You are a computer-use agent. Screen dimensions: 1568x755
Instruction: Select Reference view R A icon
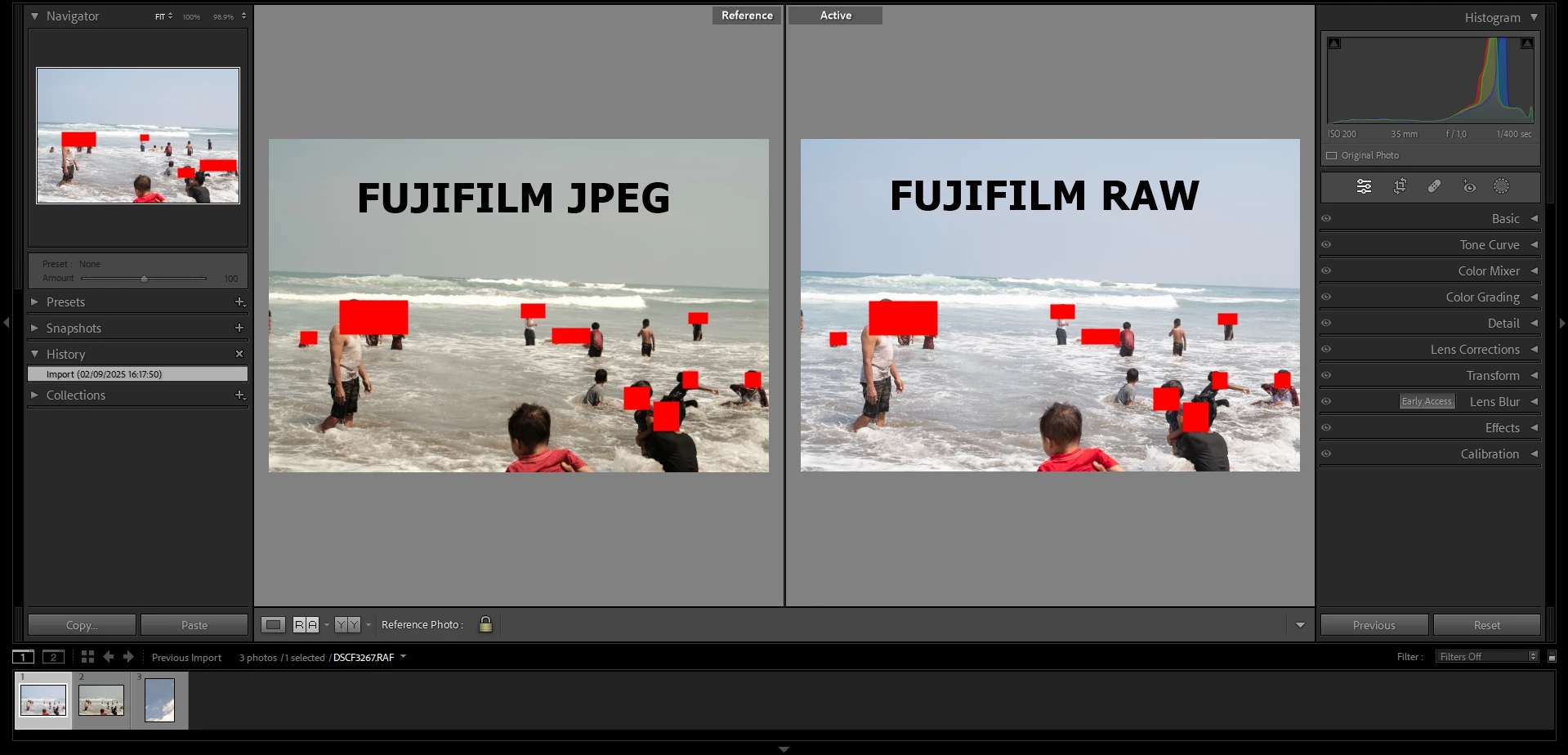pos(306,625)
